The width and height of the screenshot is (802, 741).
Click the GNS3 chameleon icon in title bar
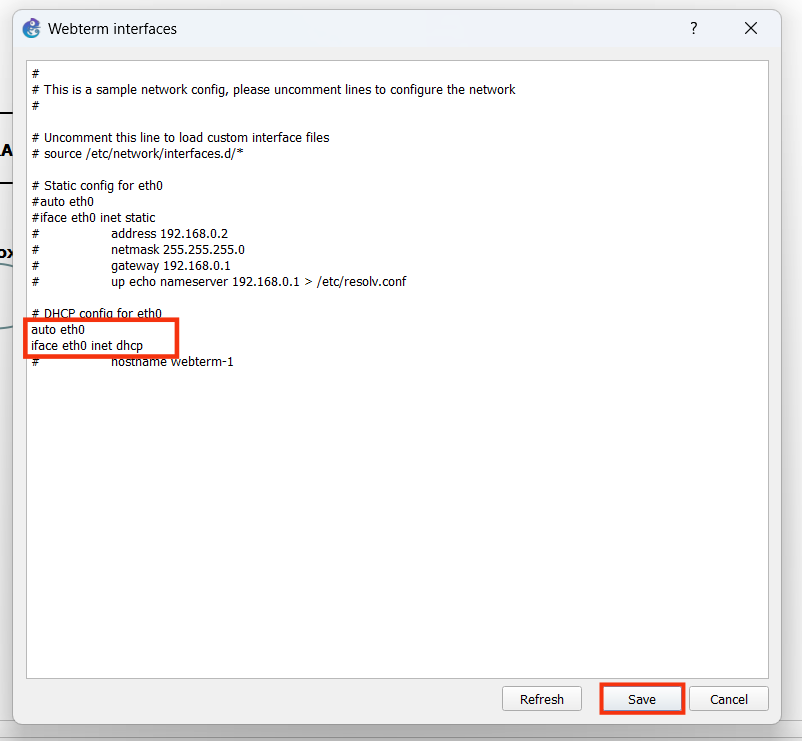pos(32,29)
